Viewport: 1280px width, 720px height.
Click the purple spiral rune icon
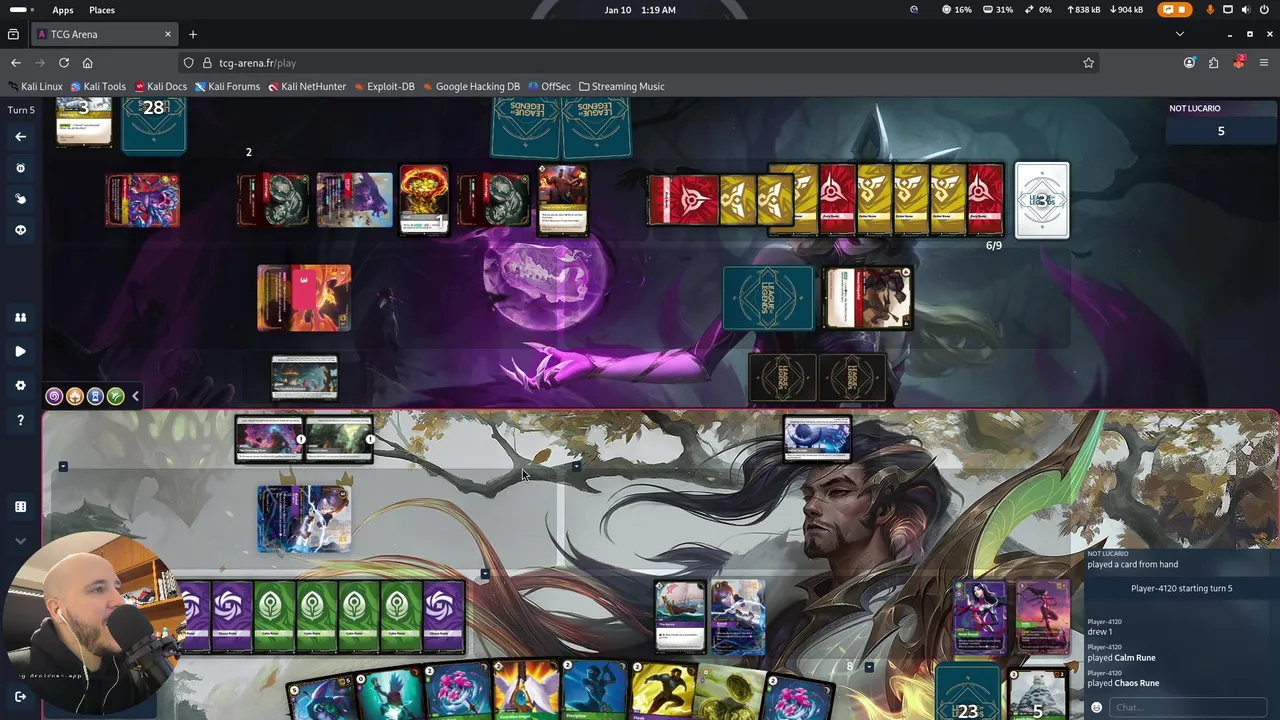54,396
